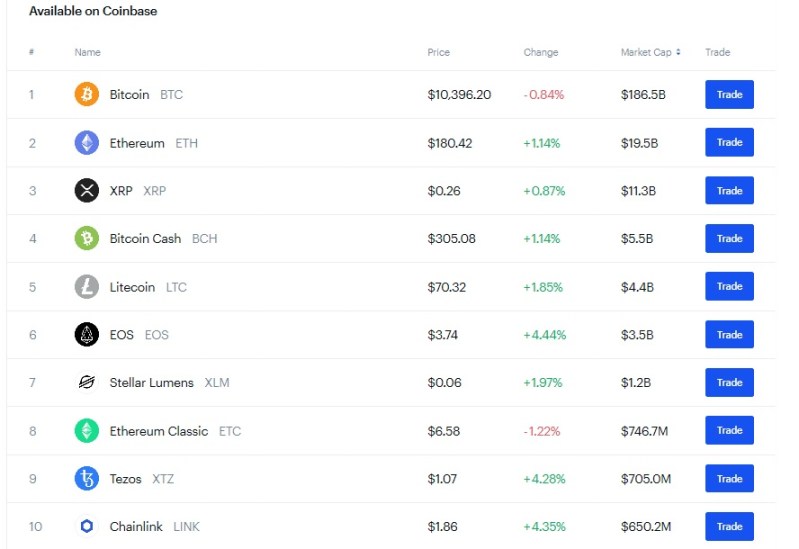
Task: Click the green Ethereum Classic icon
Action: tap(87, 431)
